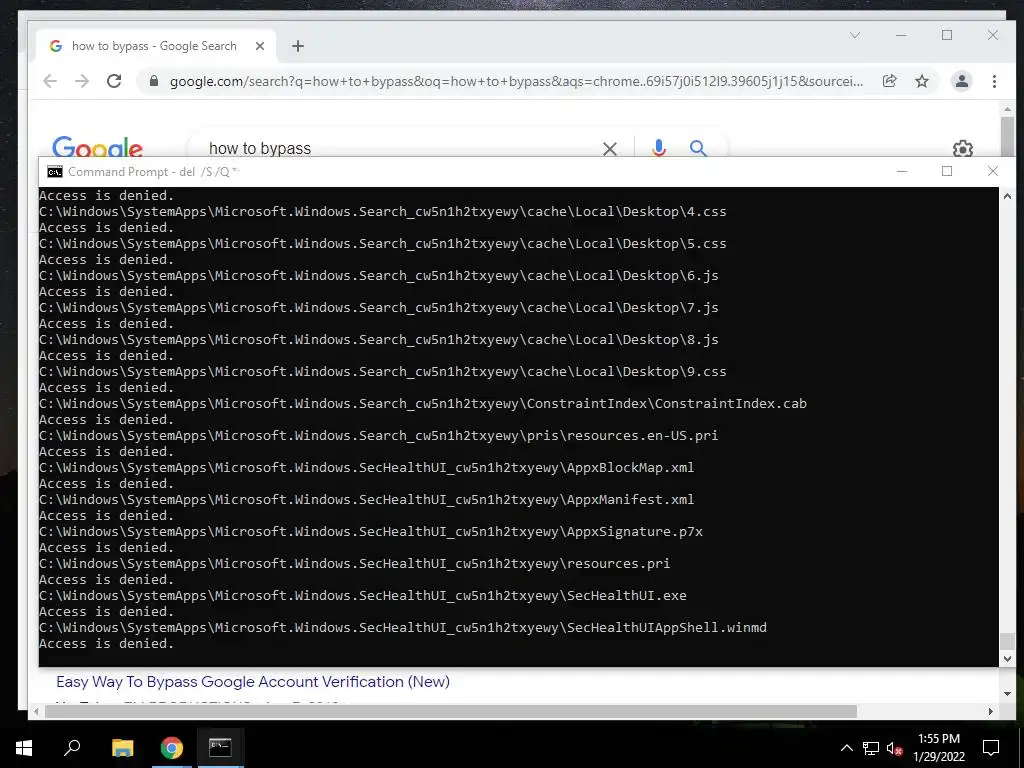Image resolution: width=1024 pixels, height=768 pixels.
Task: Open Windows Start menu
Action: tap(24, 748)
